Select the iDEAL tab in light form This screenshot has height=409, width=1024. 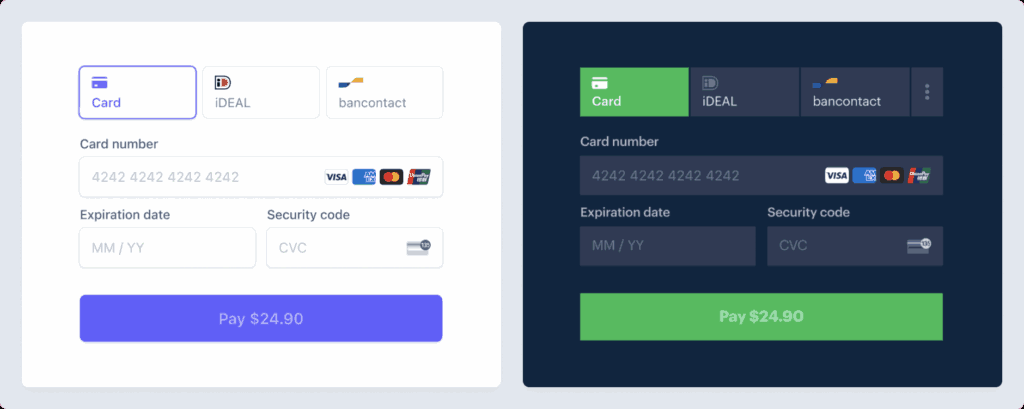click(261, 92)
